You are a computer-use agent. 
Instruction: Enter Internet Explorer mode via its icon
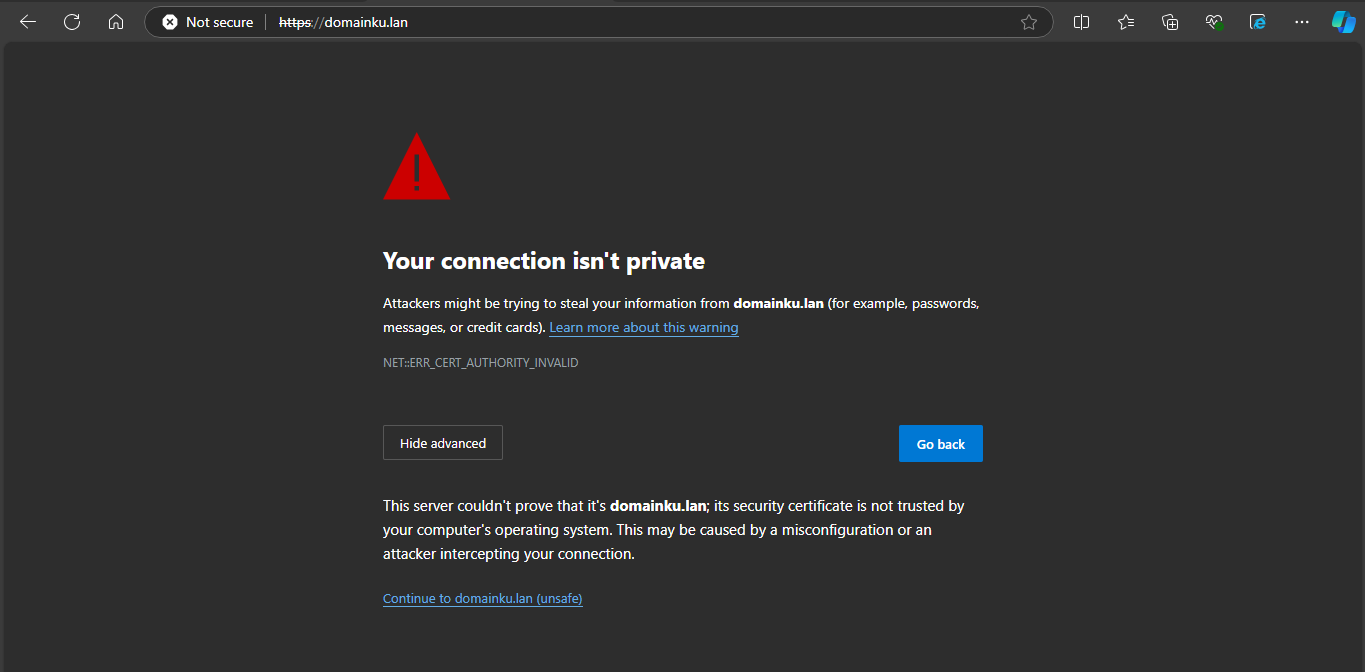pyautogui.click(x=1257, y=21)
